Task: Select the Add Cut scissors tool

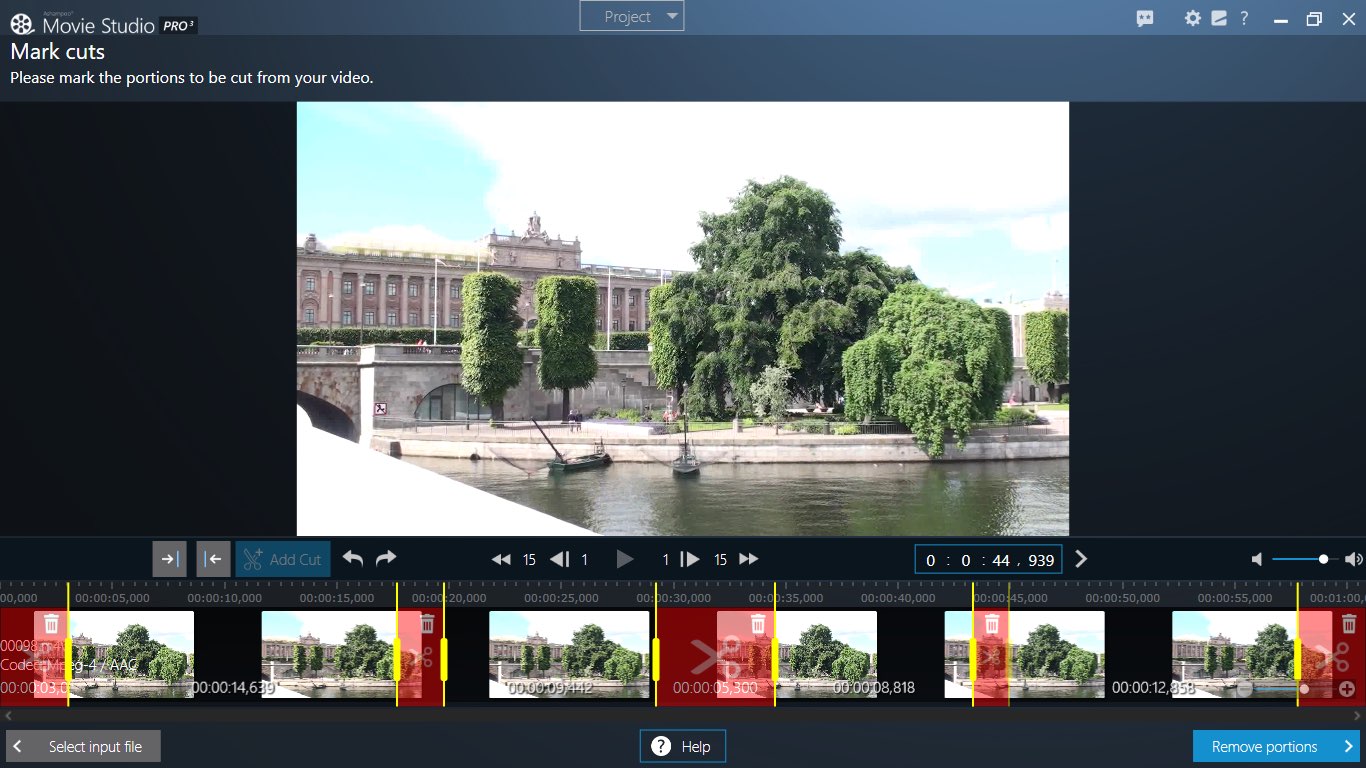Action: 282,559
